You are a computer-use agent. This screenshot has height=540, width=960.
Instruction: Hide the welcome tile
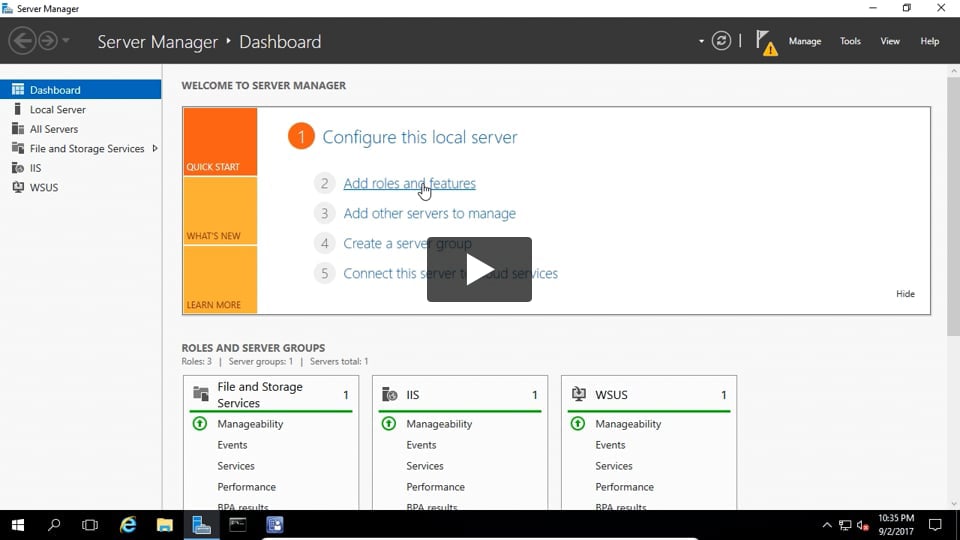905,294
